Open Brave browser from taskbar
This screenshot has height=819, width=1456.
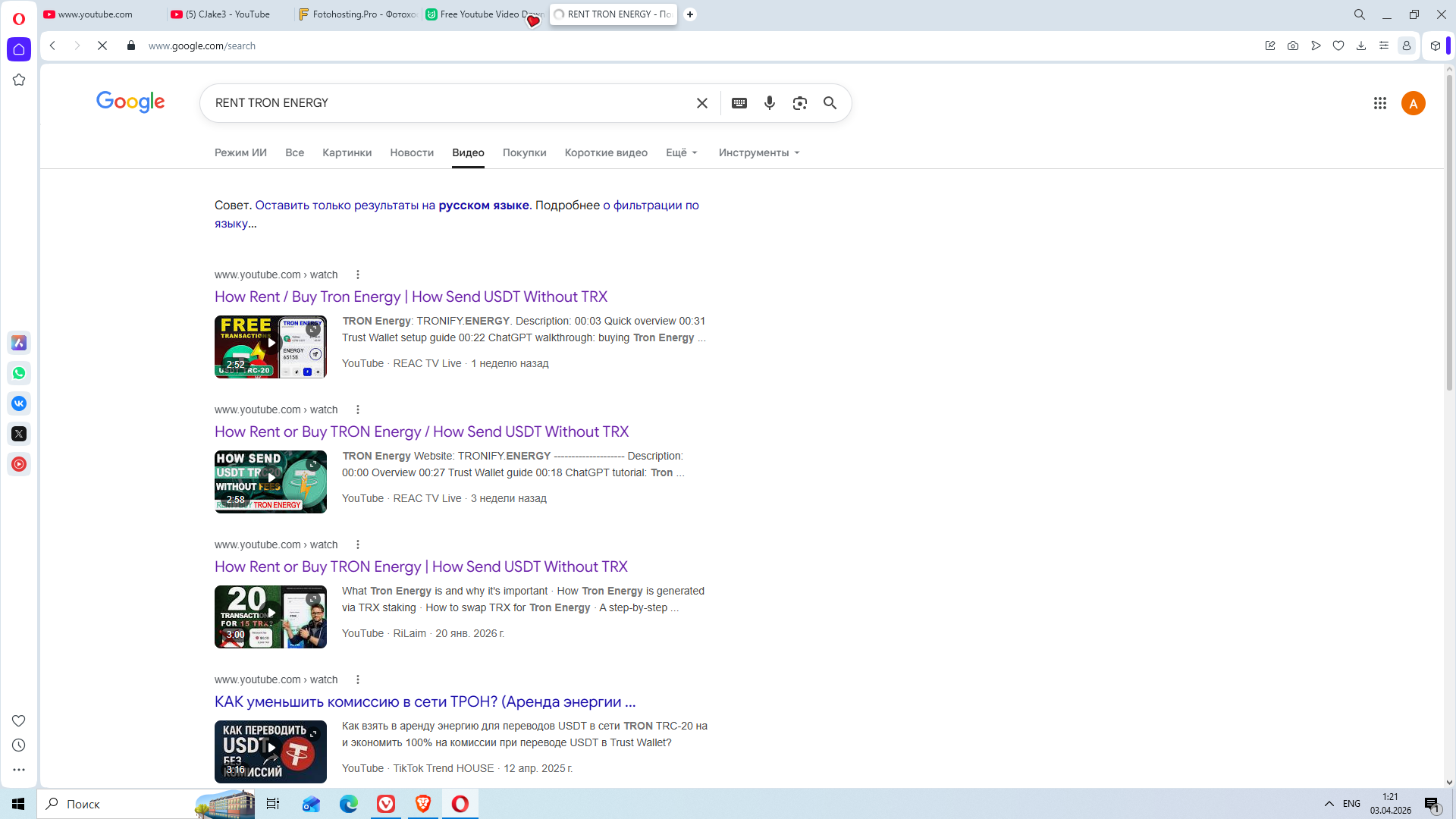pos(422,804)
